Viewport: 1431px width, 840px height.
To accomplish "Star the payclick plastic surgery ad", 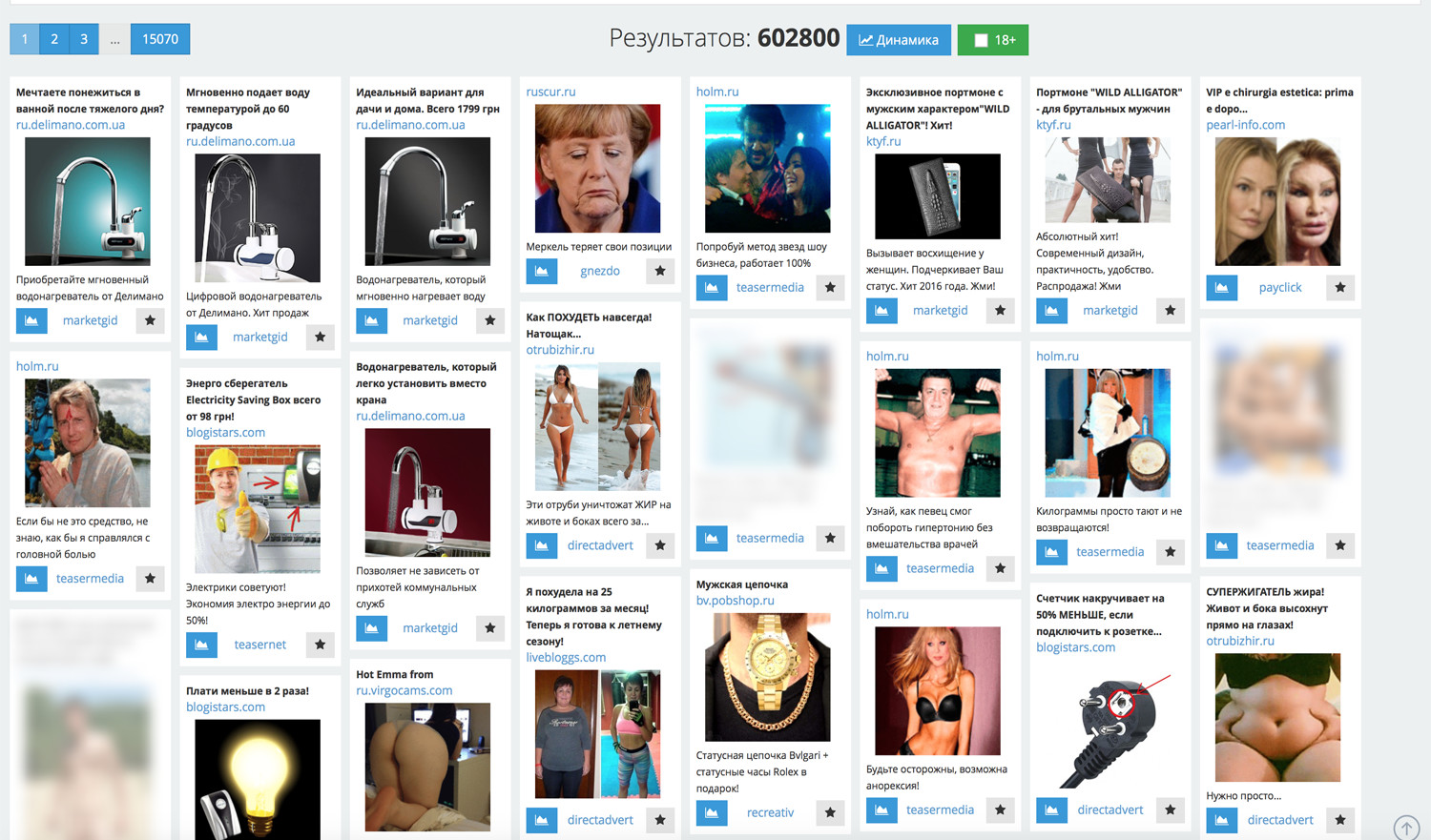I will point(1340,287).
